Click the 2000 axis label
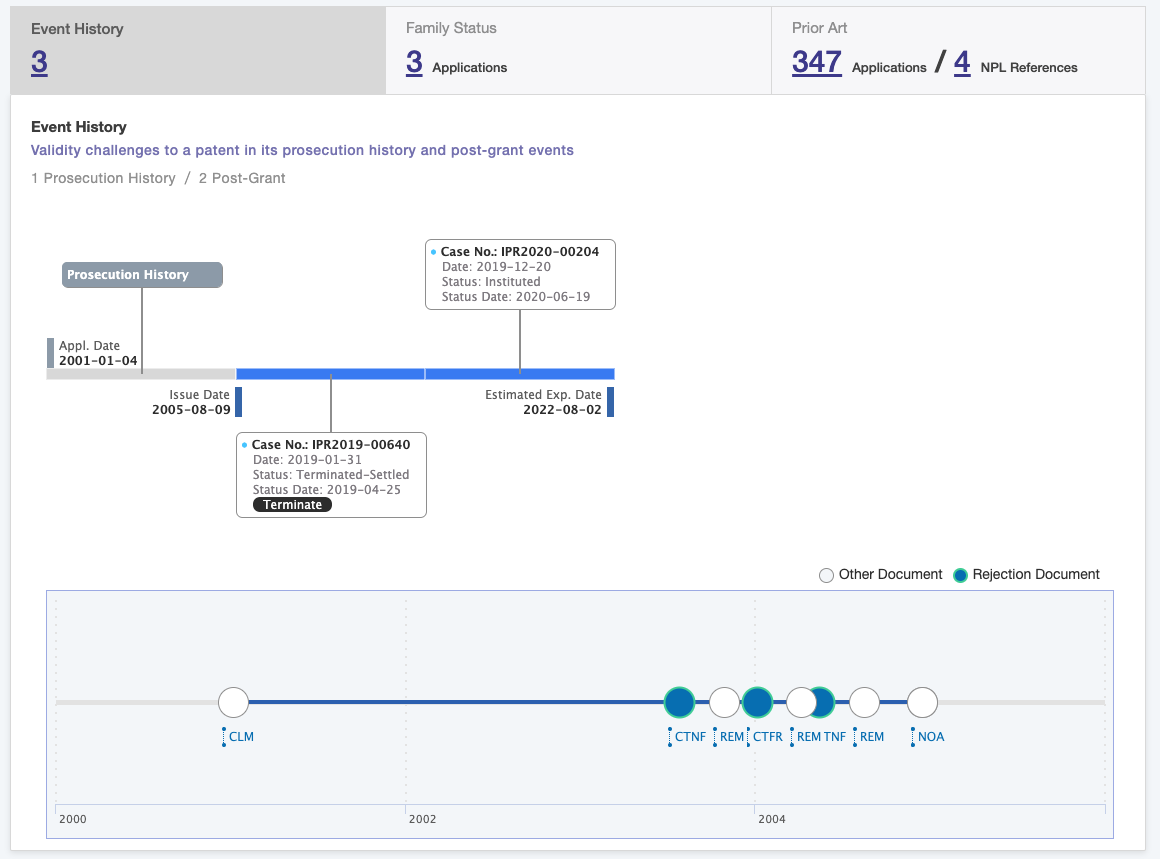Screen dimensions: 1160x859 72,819
